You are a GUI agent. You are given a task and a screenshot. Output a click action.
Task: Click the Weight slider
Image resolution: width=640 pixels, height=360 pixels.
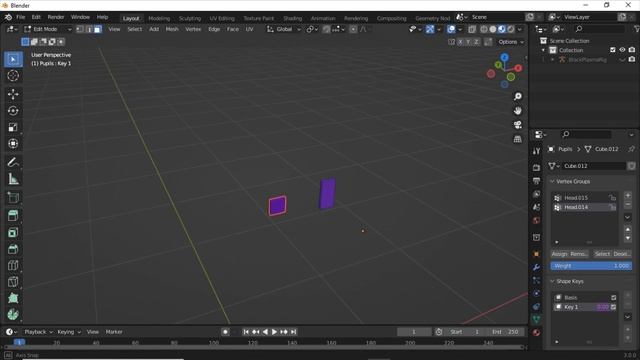tap(591, 266)
